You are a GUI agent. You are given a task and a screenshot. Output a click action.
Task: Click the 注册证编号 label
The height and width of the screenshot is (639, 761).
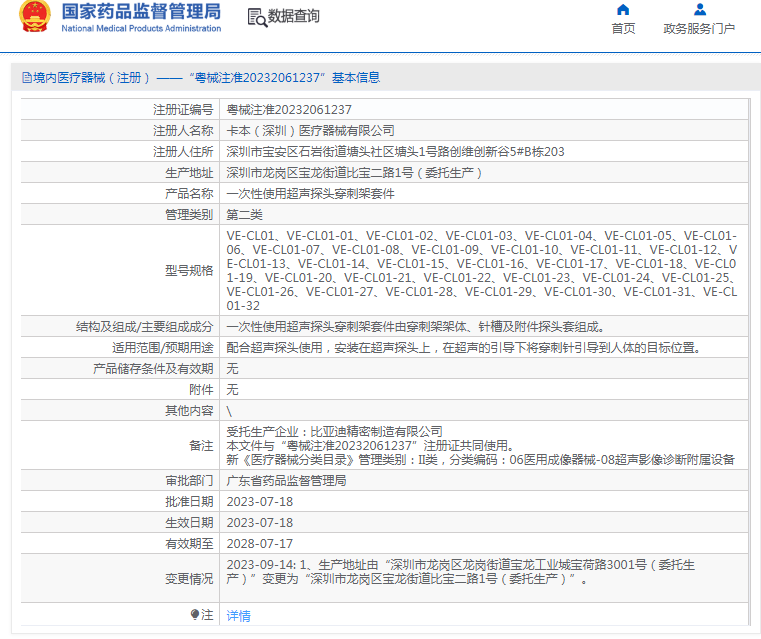coord(183,110)
